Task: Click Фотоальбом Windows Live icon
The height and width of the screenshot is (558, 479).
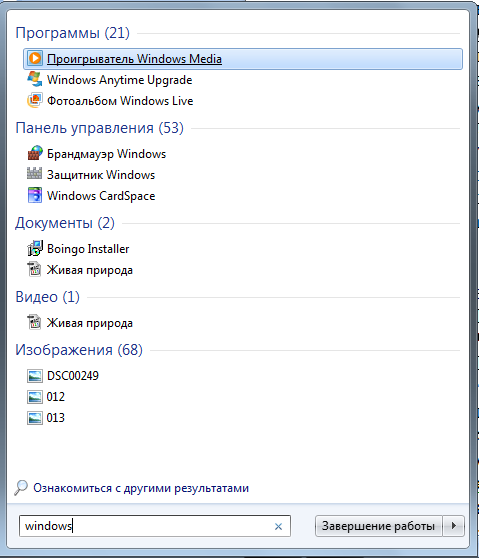Action: (x=35, y=100)
